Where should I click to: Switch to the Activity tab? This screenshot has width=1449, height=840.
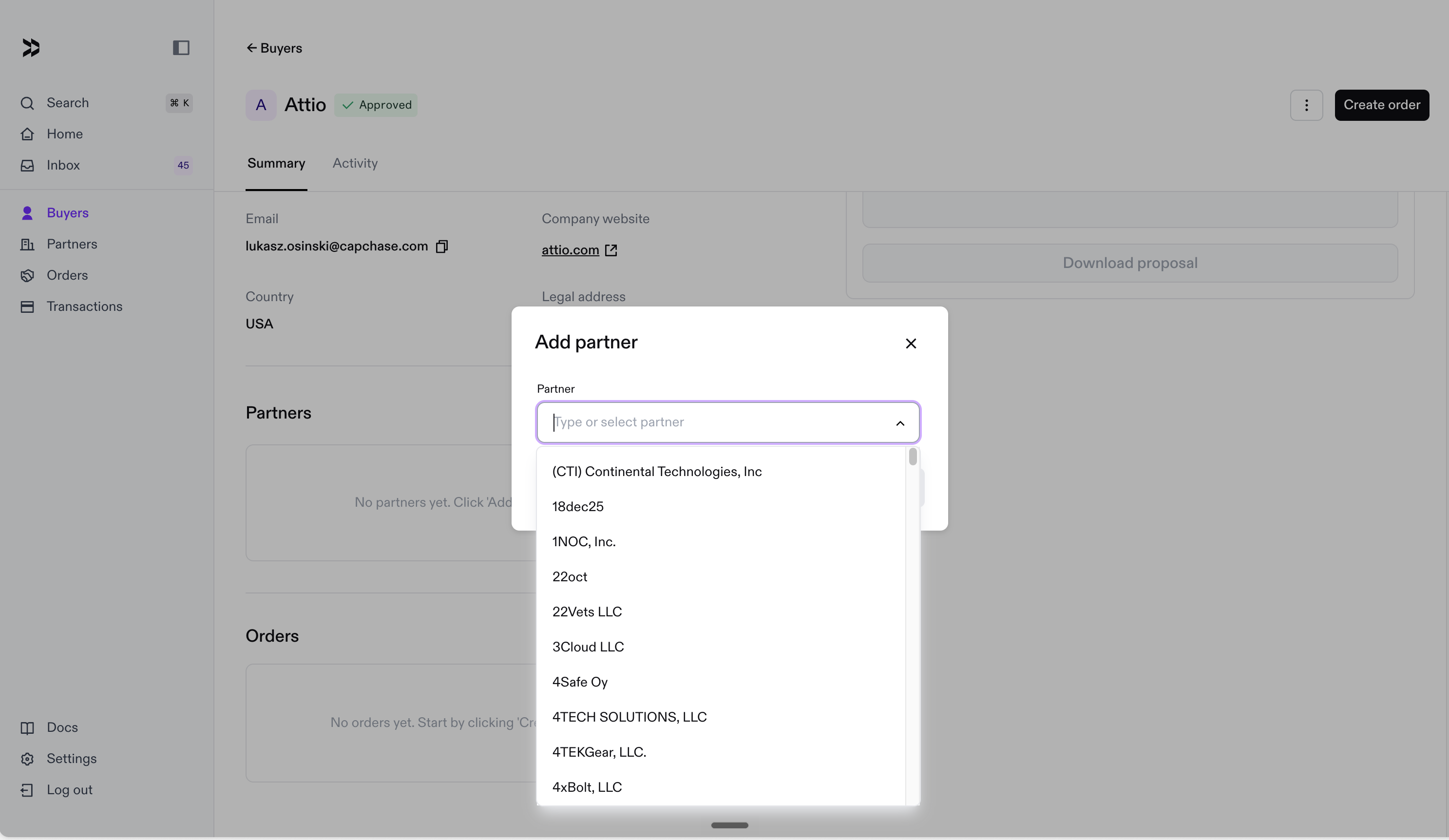[355, 164]
